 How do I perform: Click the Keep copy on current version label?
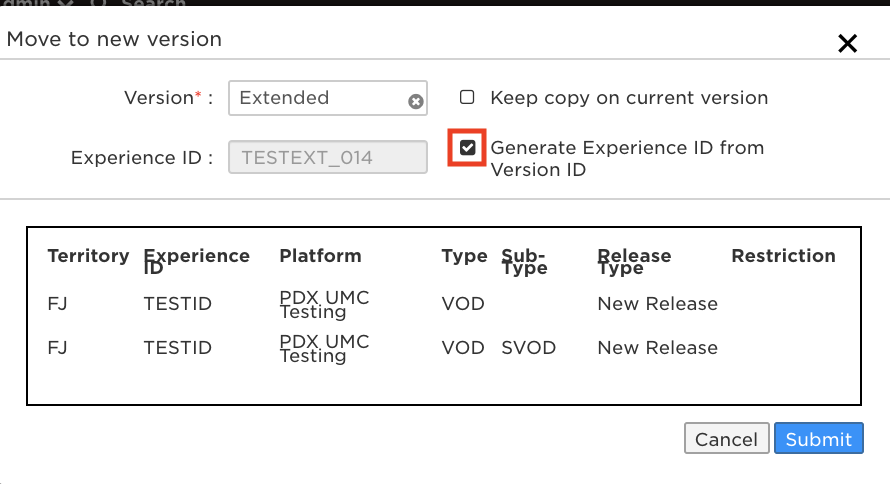(x=629, y=98)
